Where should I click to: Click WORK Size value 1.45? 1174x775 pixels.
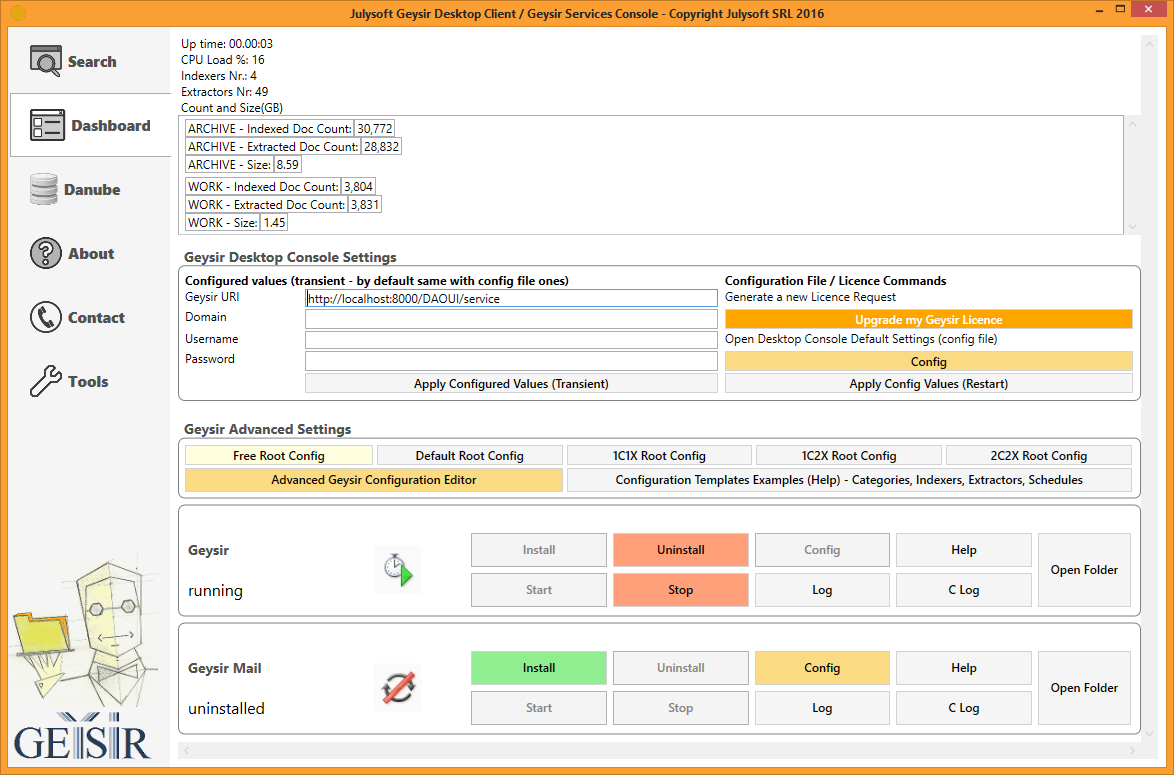click(274, 222)
